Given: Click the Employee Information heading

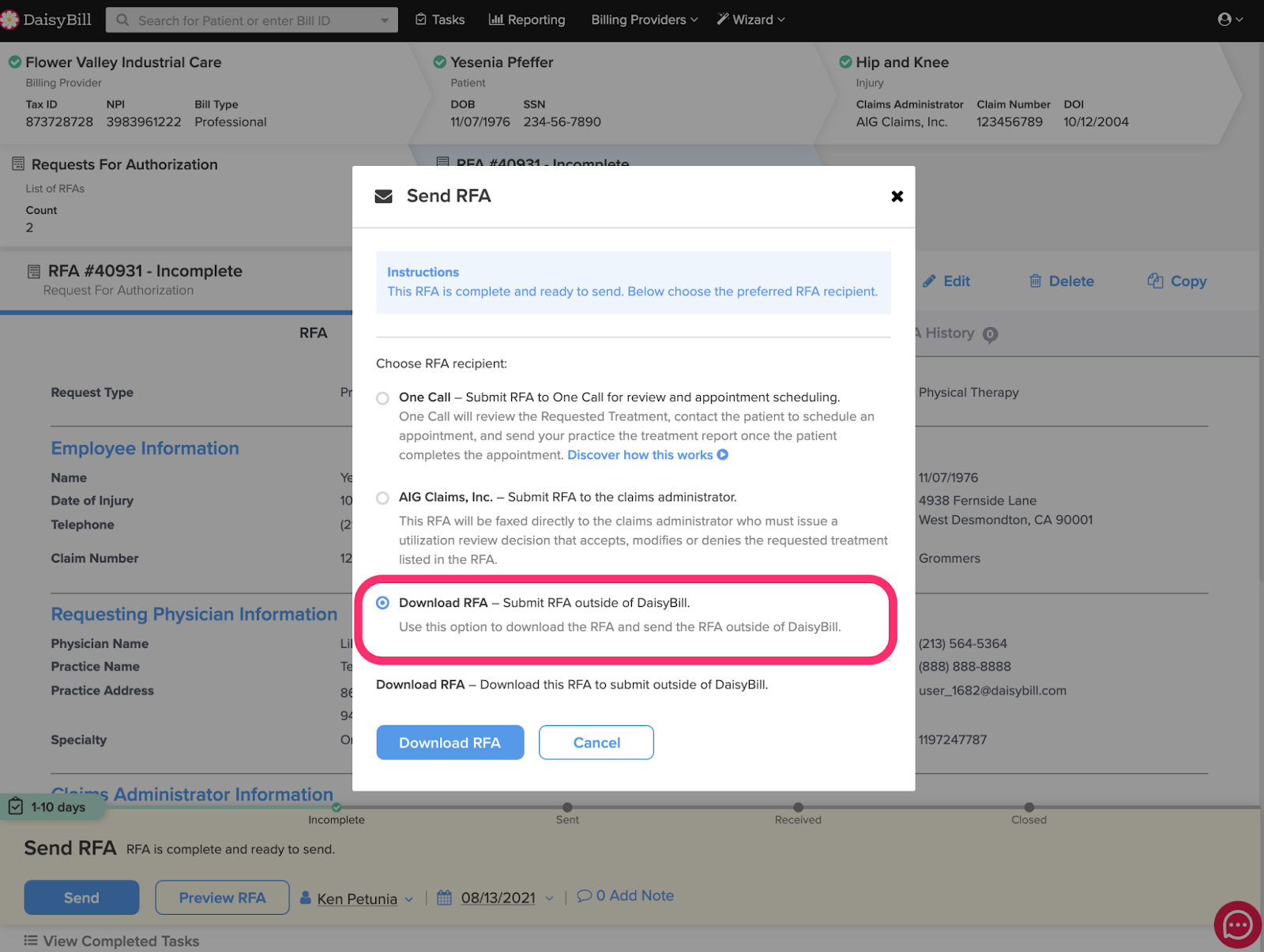Looking at the screenshot, I should (x=145, y=448).
